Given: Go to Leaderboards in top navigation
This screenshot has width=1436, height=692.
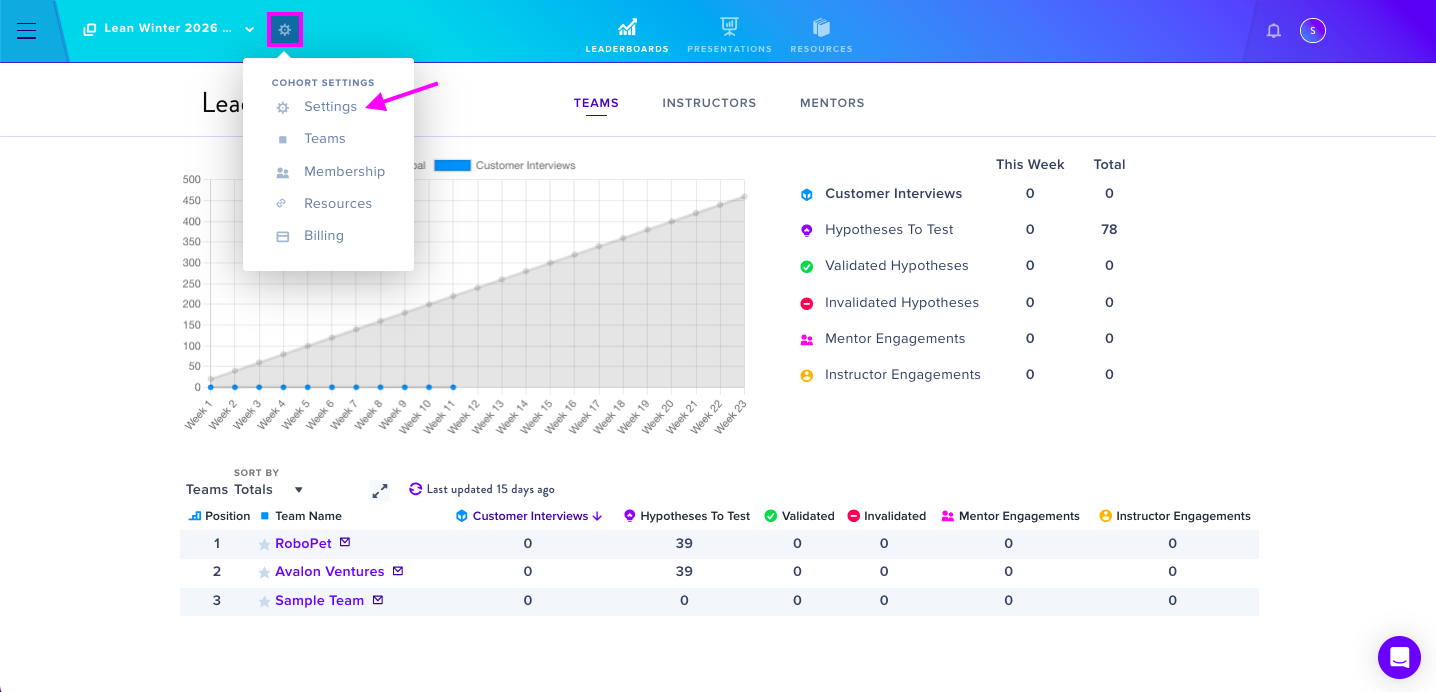Looking at the screenshot, I should [x=627, y=35].
